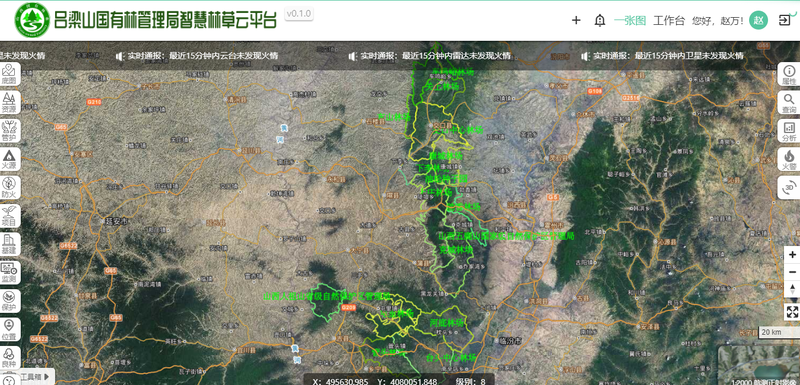Toggle the 3D view mode
Screen dimensions: 800x385
pyautogui.click(x=789, y=187)
